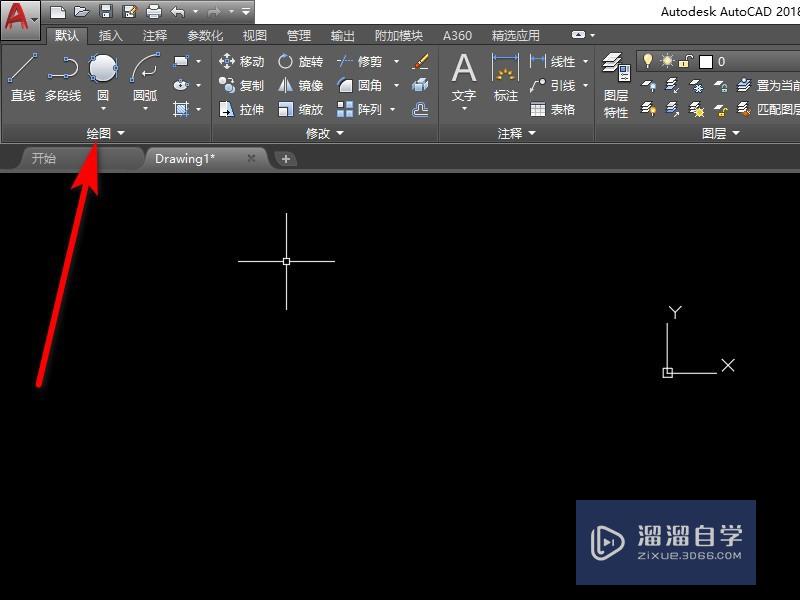
Task: Open the 开始 start tab
Action: tap(42, 157)
